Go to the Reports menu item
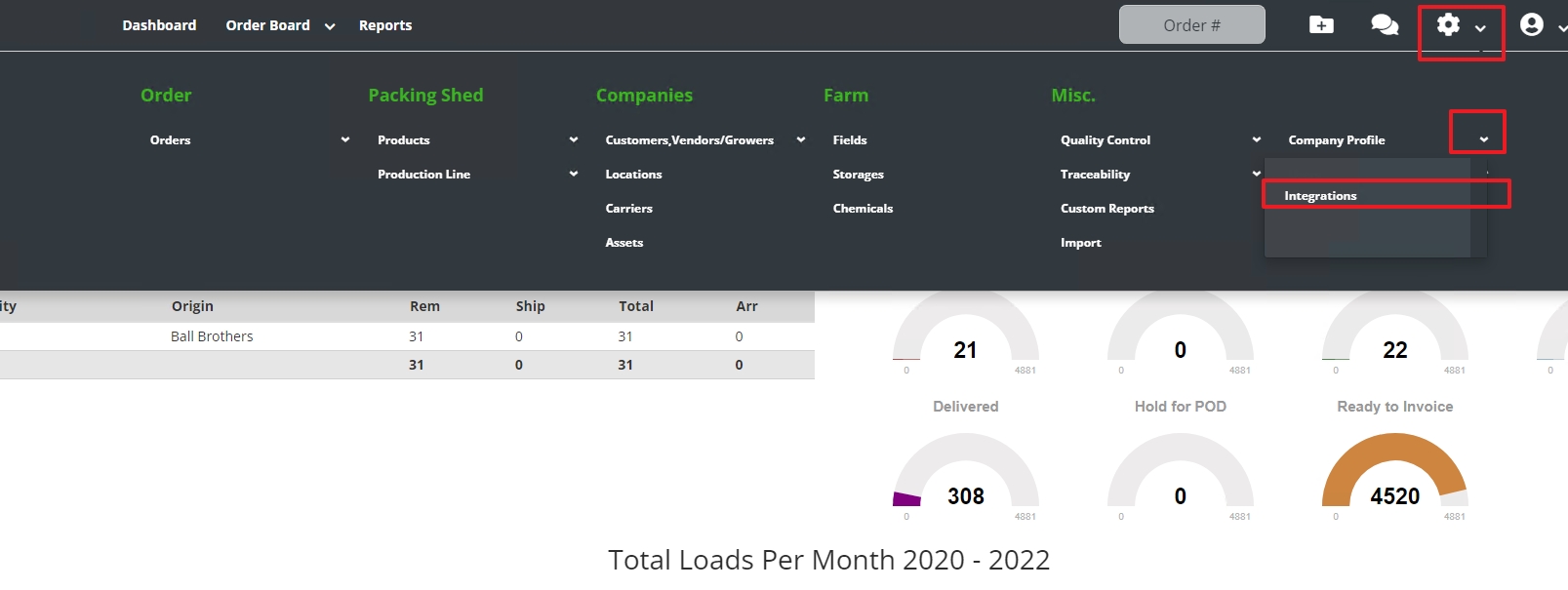This screenshot has width=1568, height=590. pos(385,25)
